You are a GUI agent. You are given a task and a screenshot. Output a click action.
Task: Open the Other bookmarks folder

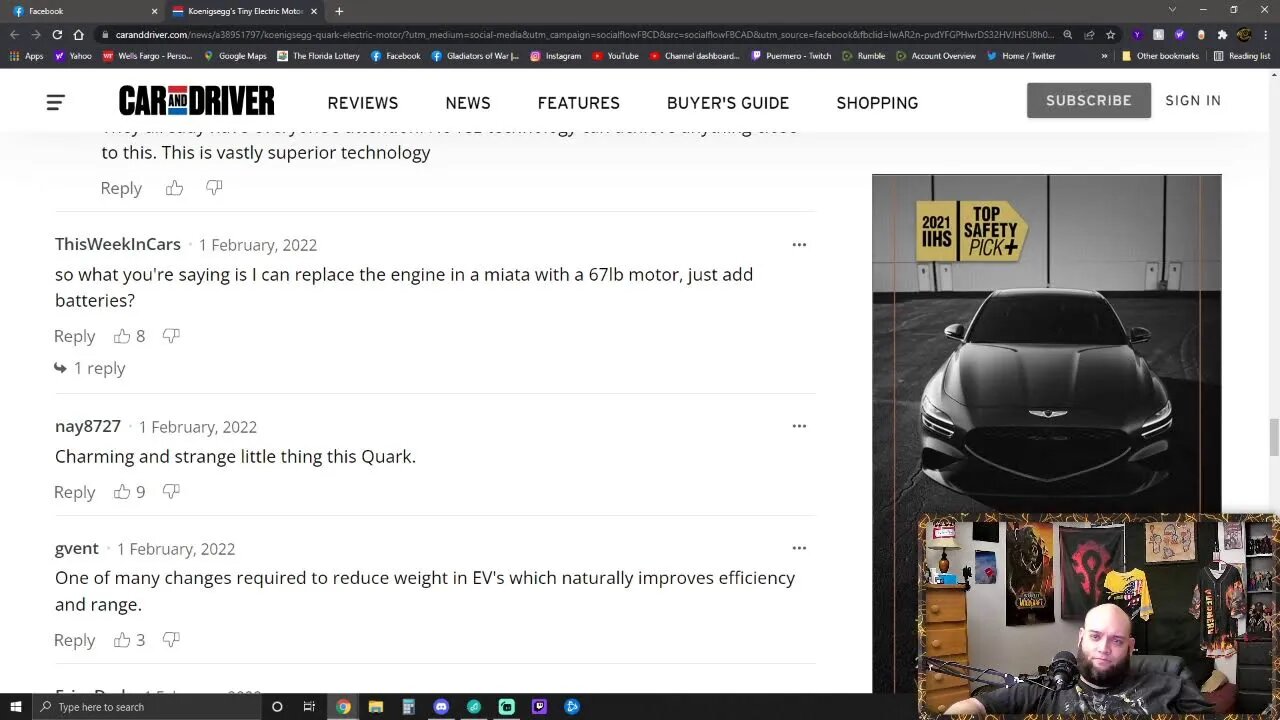coord(1160,56)
